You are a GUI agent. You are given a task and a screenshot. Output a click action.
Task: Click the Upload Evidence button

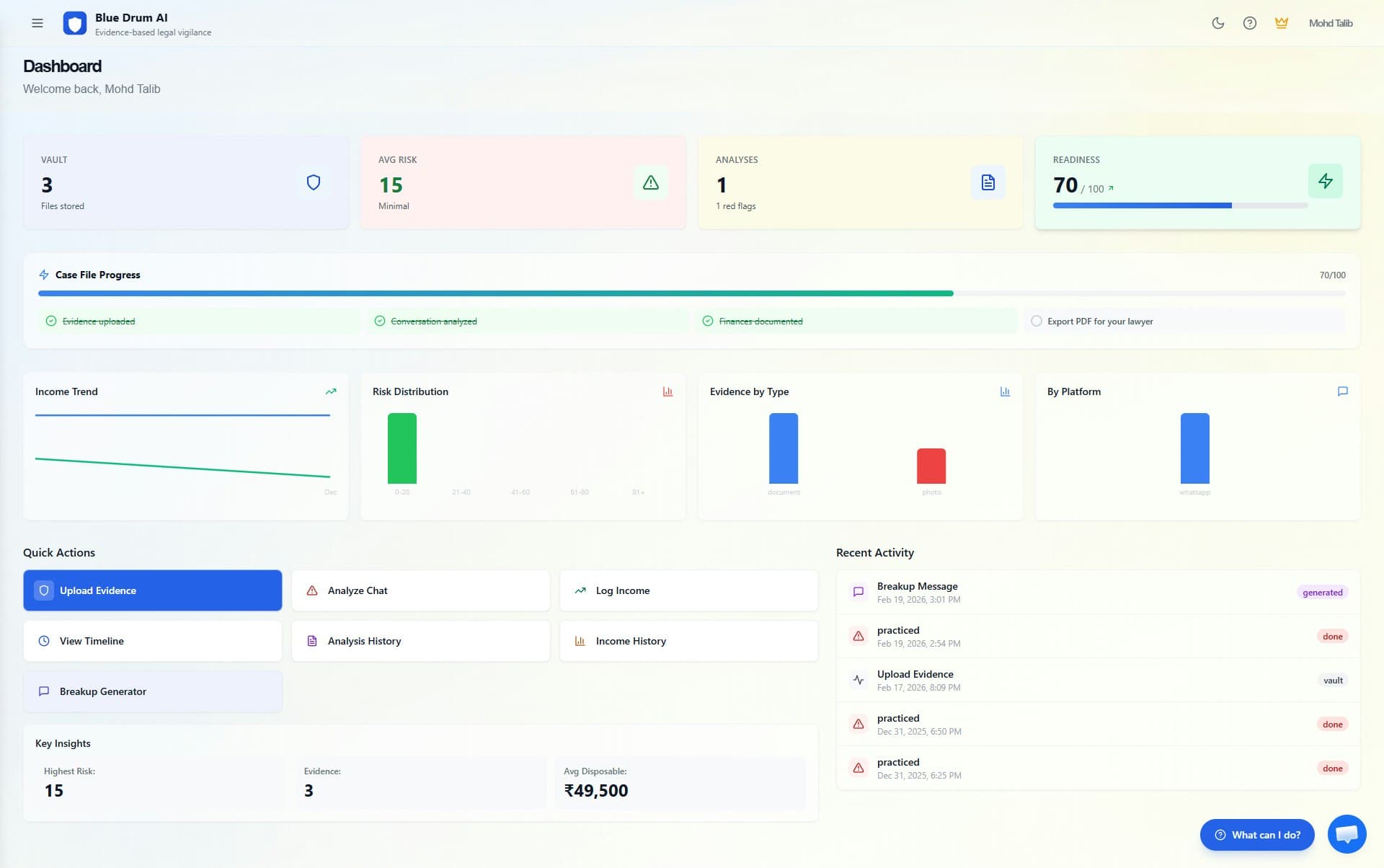[x=152, y=590]
